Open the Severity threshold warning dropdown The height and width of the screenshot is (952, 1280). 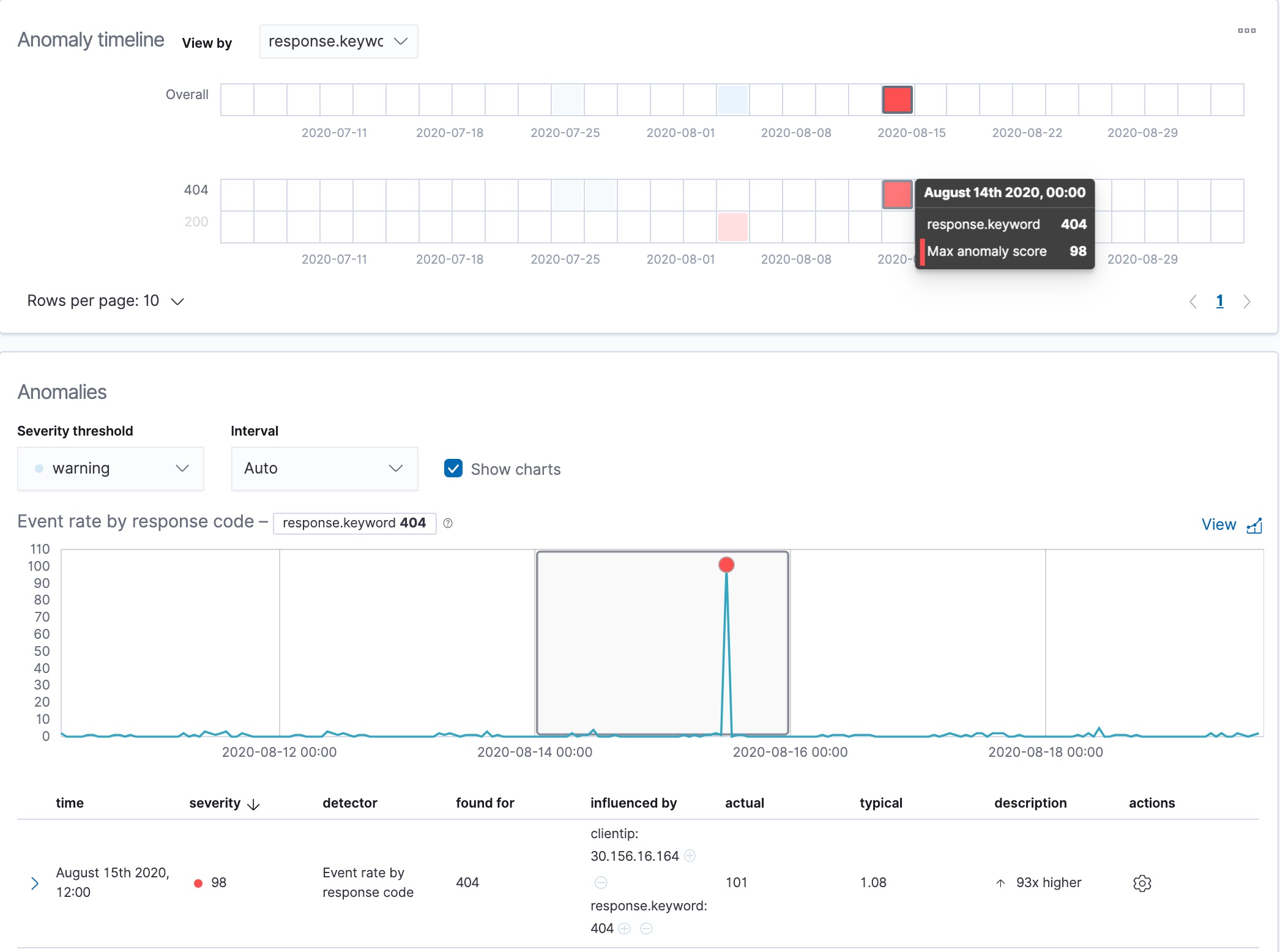pyautogui.click(x=111, y=469)
